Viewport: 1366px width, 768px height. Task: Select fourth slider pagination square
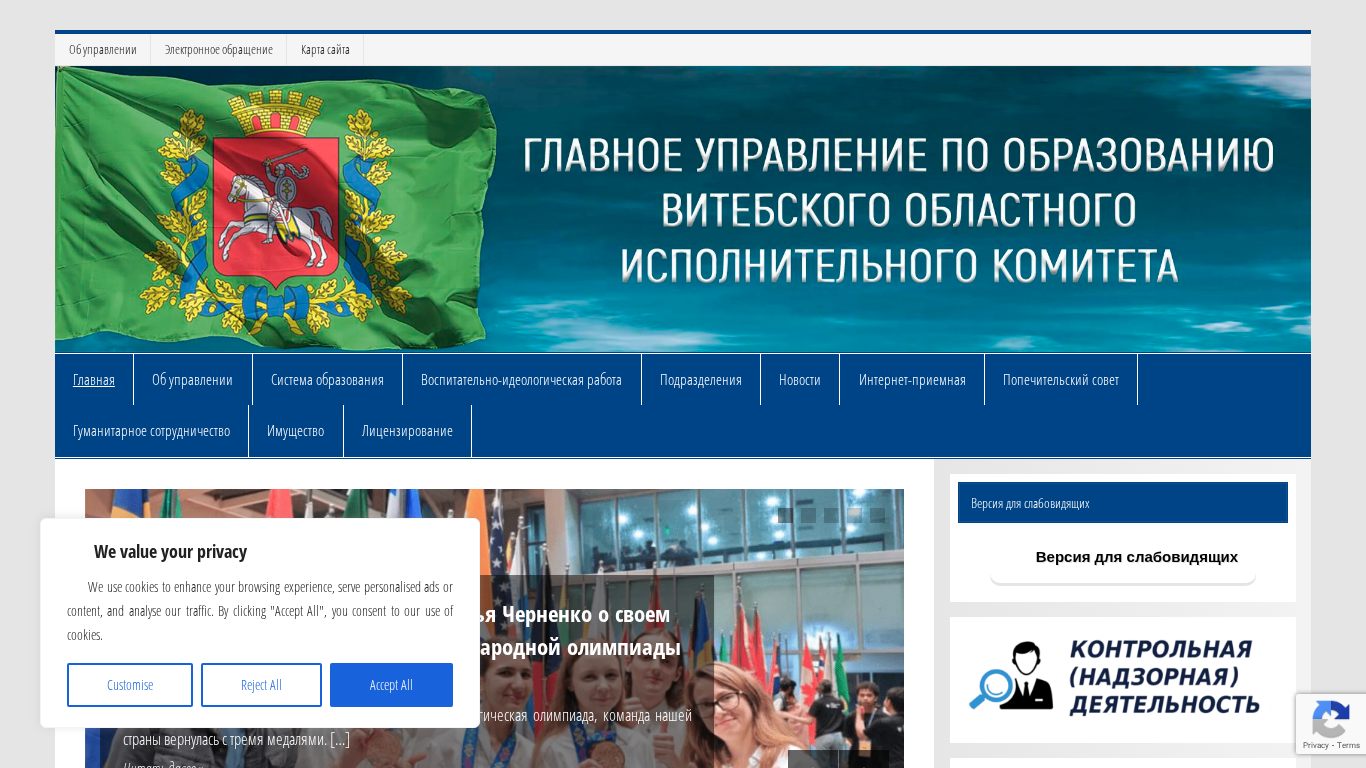(x=855, y=516)
